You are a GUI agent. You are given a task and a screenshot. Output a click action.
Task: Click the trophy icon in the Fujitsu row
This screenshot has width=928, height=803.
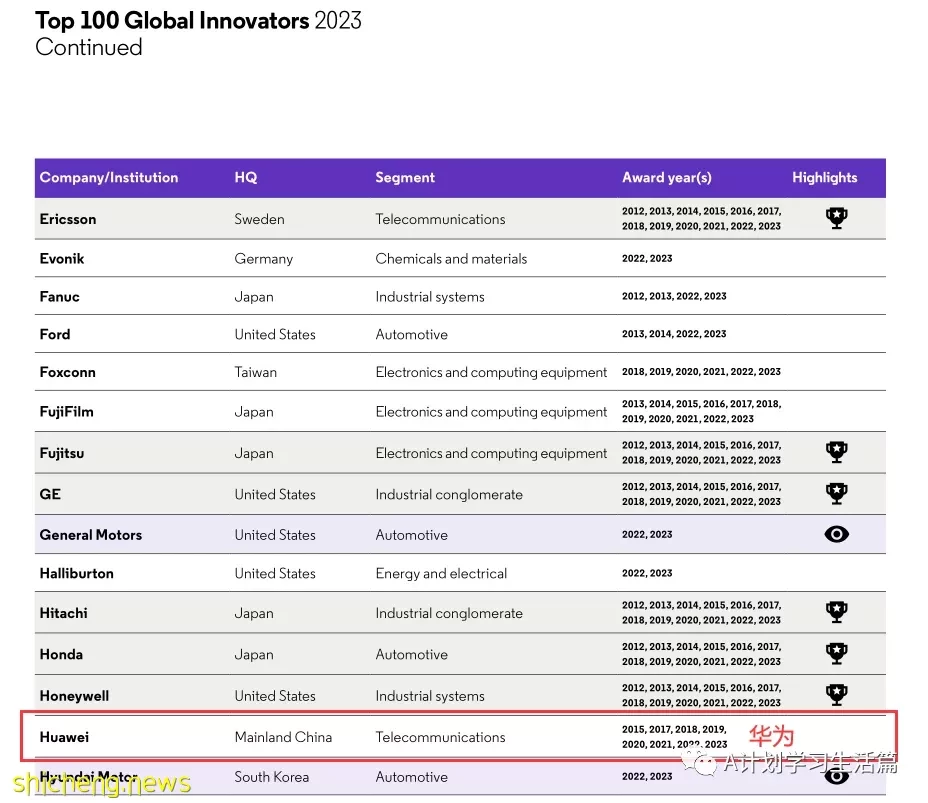(836, 452)
